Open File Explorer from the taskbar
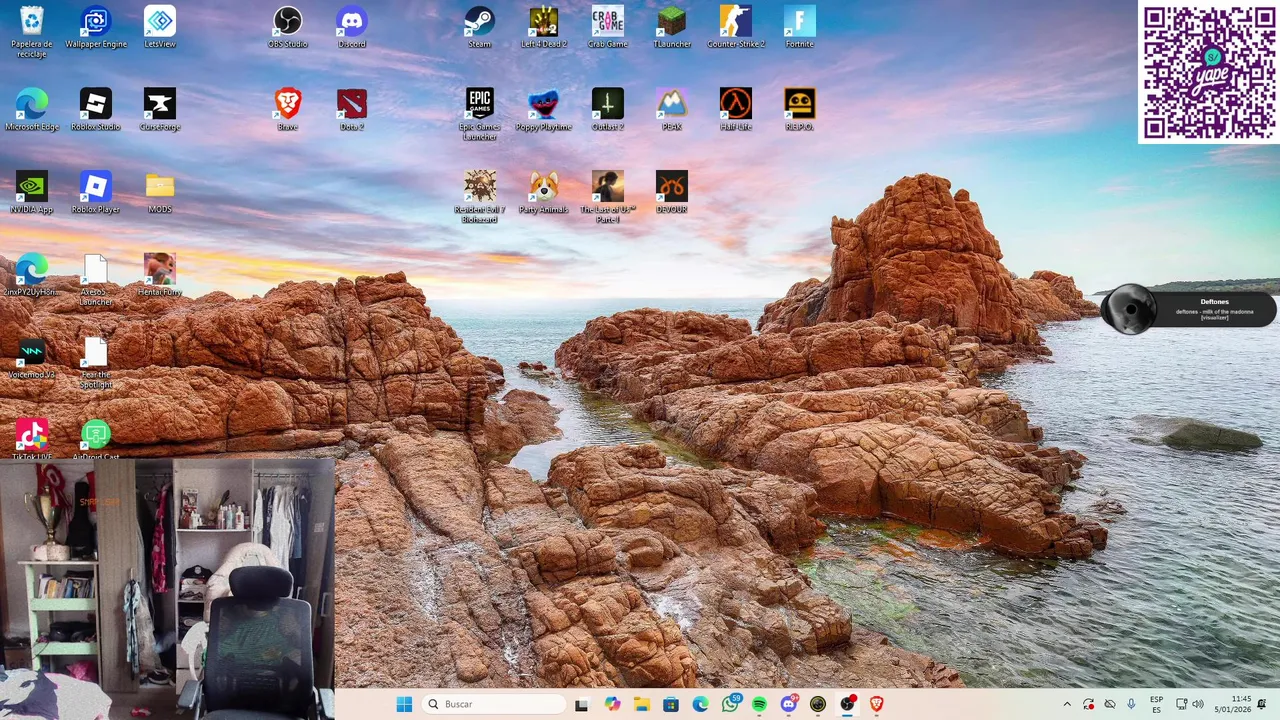 coord(641,704)
